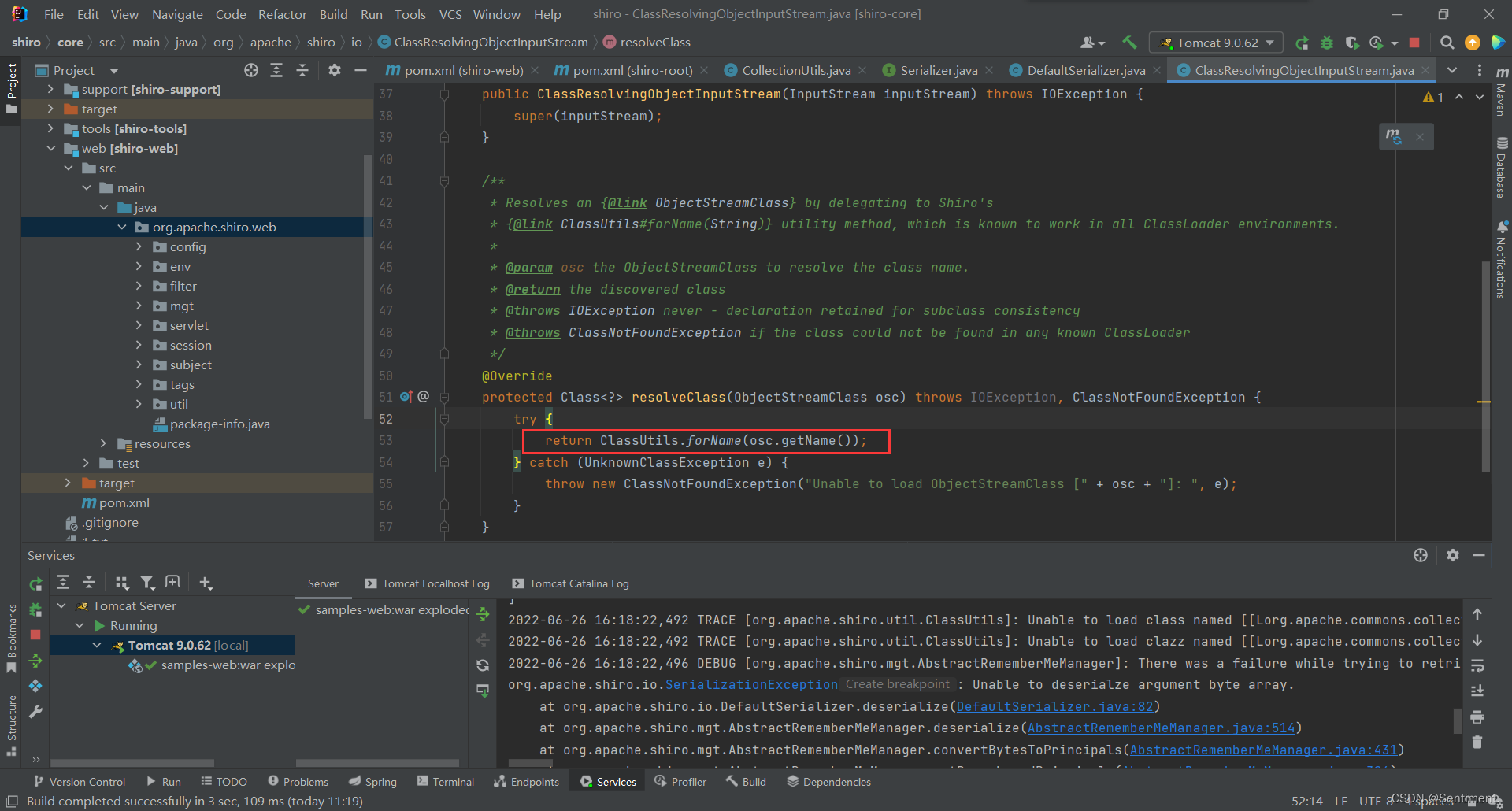Screen dimensions: 1512x811
Task: Select opened file in Project tree
Action: (251, 70)
